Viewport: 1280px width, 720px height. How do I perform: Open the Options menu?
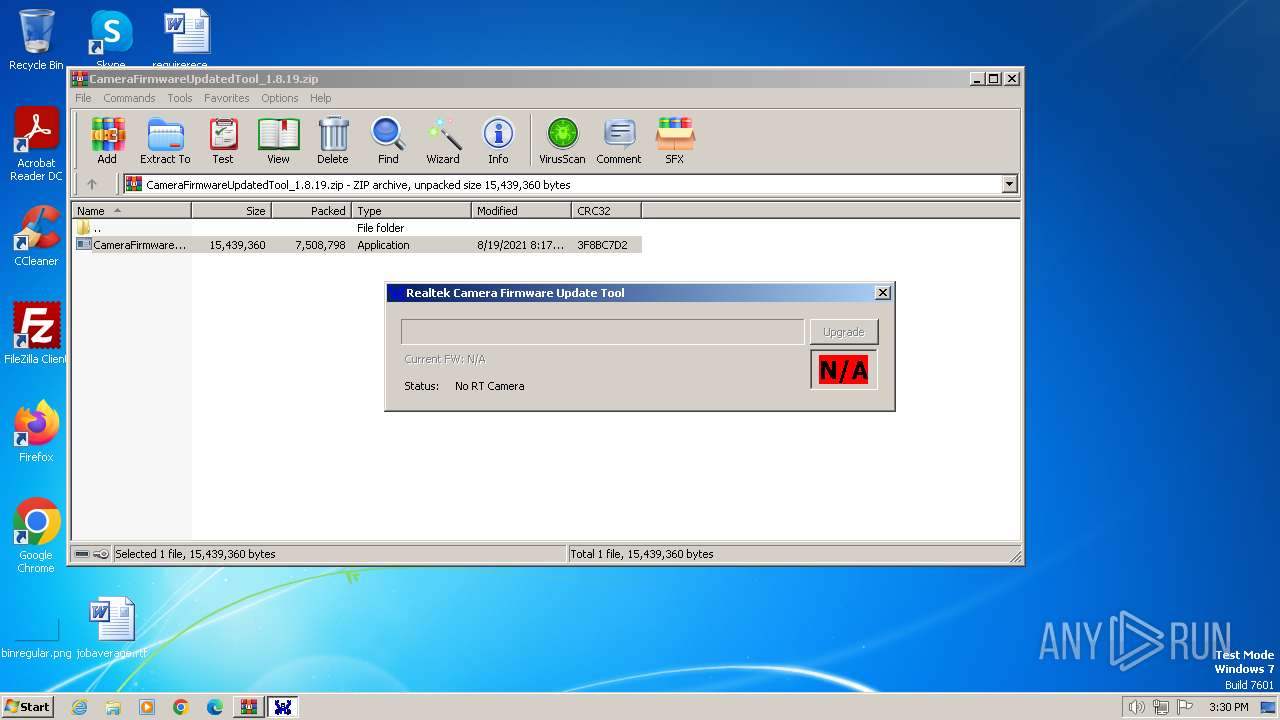(280, 98)
